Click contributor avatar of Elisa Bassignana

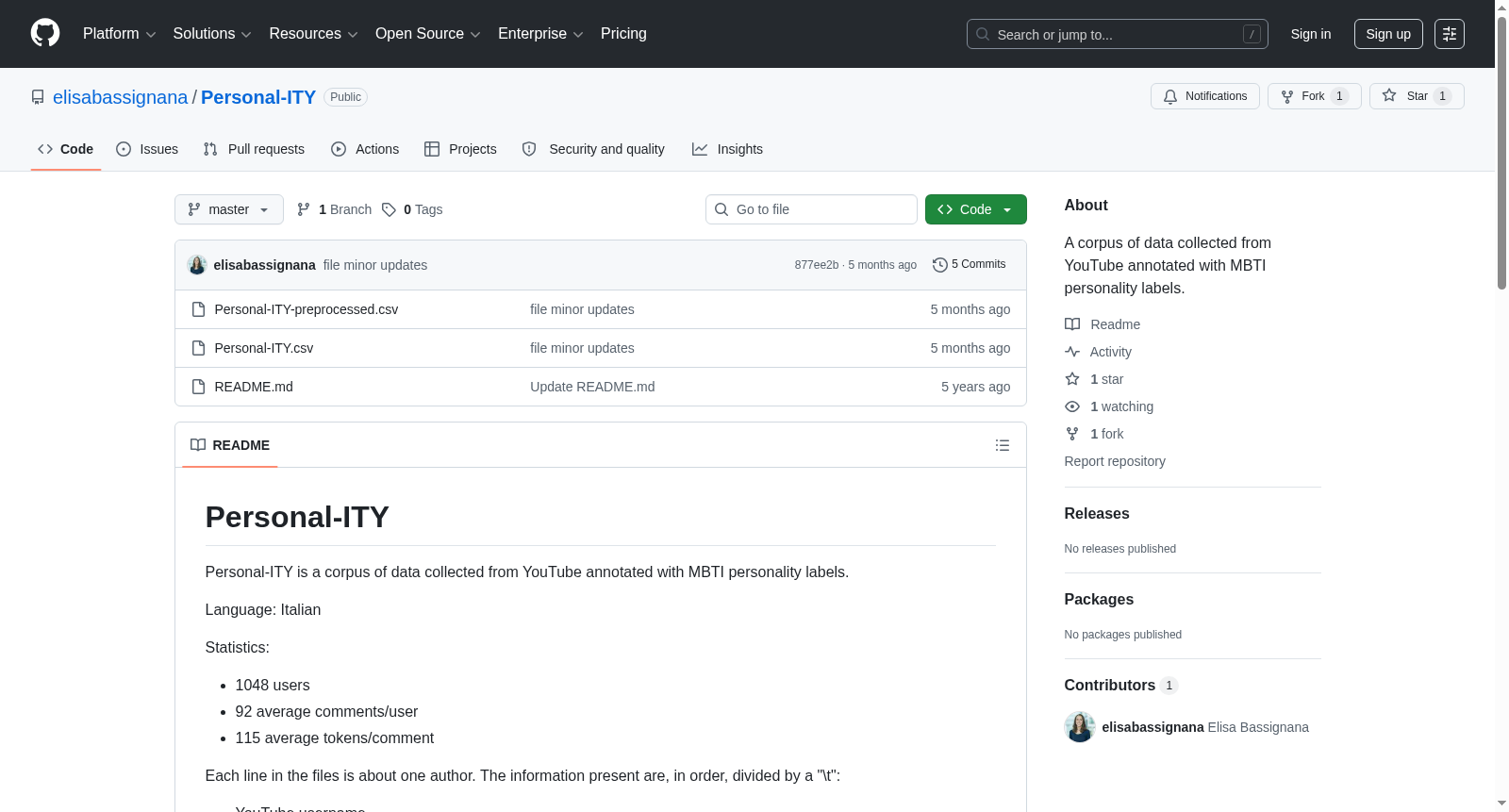pos(1080,727)
